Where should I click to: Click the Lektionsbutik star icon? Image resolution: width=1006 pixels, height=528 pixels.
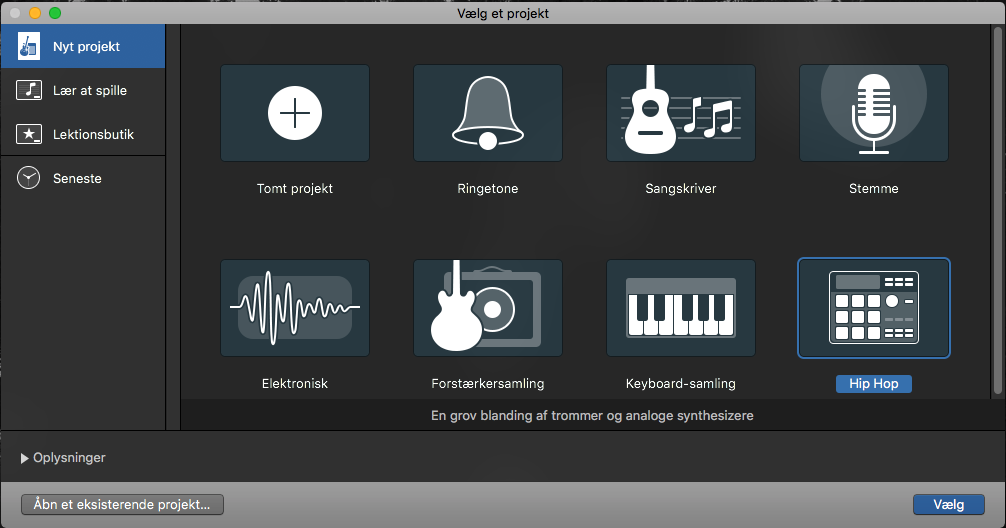[x=29, y=134]
